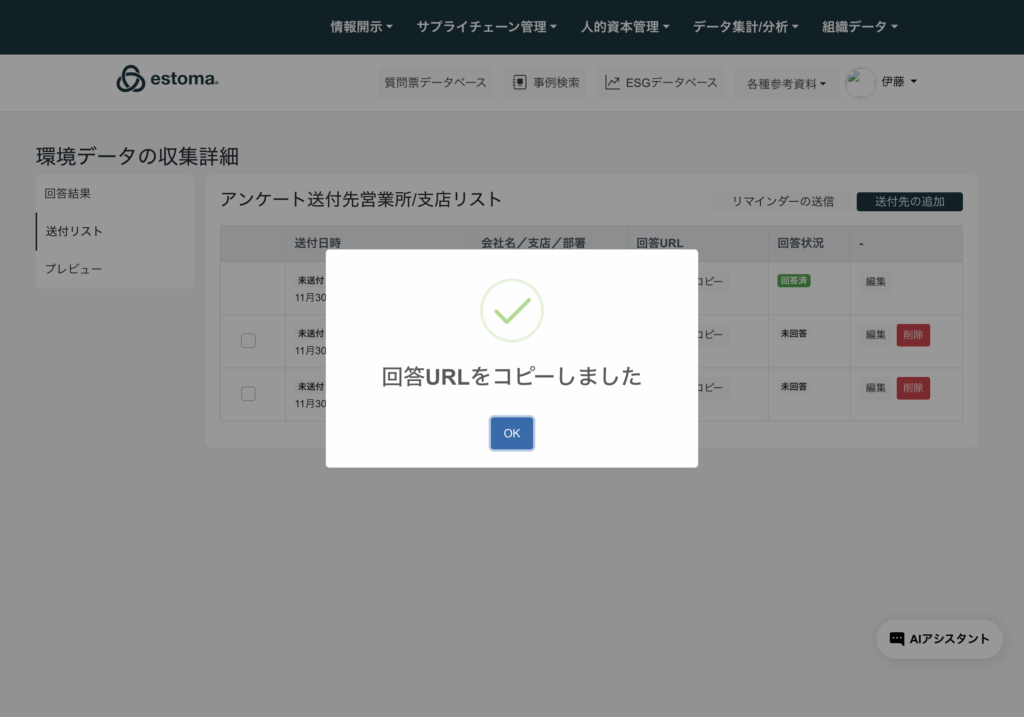Tick the checkbox in the second table row
Image resolution: width=1024 pixels, height=717 pixels.
point(248,341)
